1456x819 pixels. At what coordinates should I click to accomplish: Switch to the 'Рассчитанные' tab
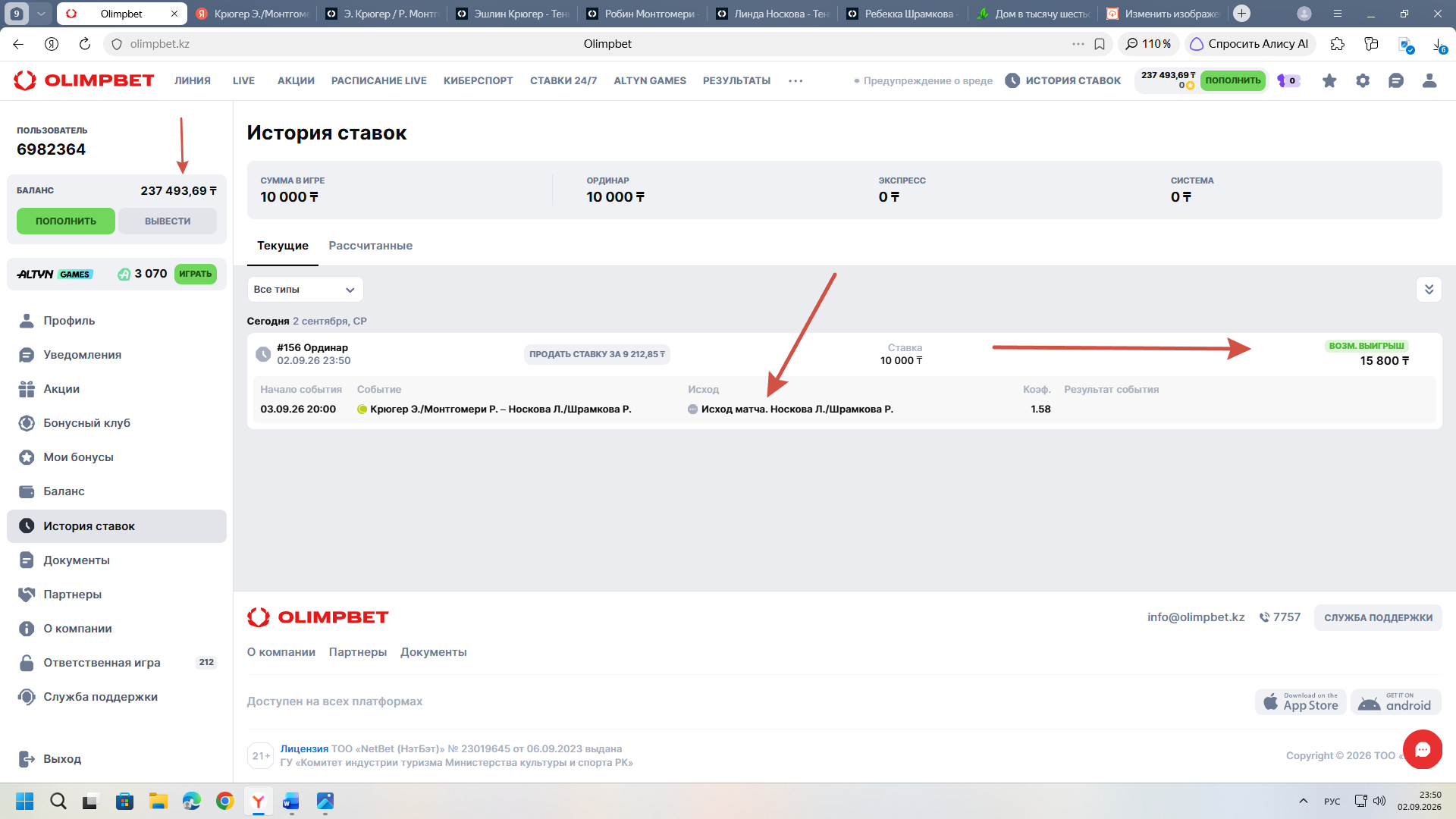click(370, 246)
